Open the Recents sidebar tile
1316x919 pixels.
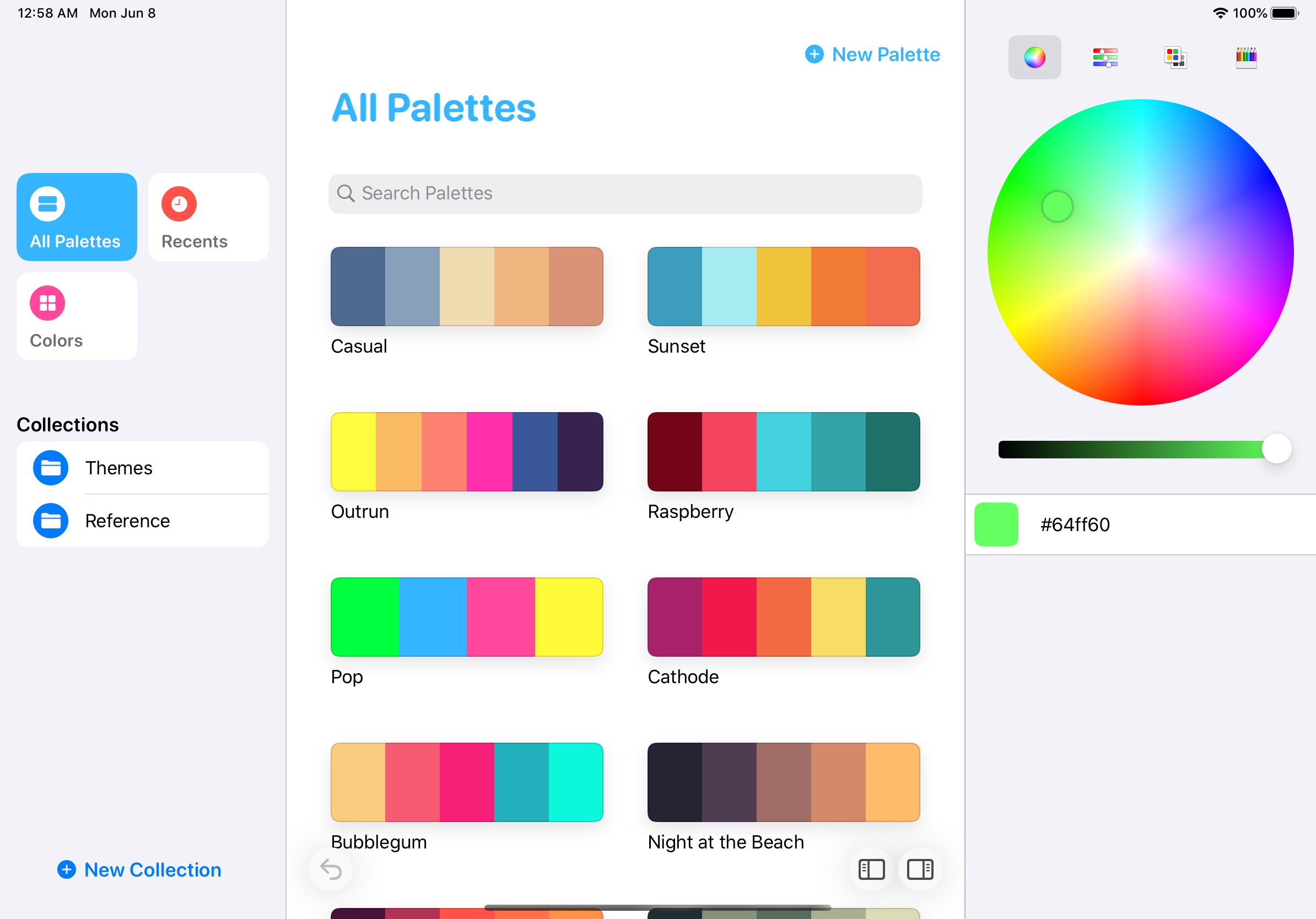209,217
